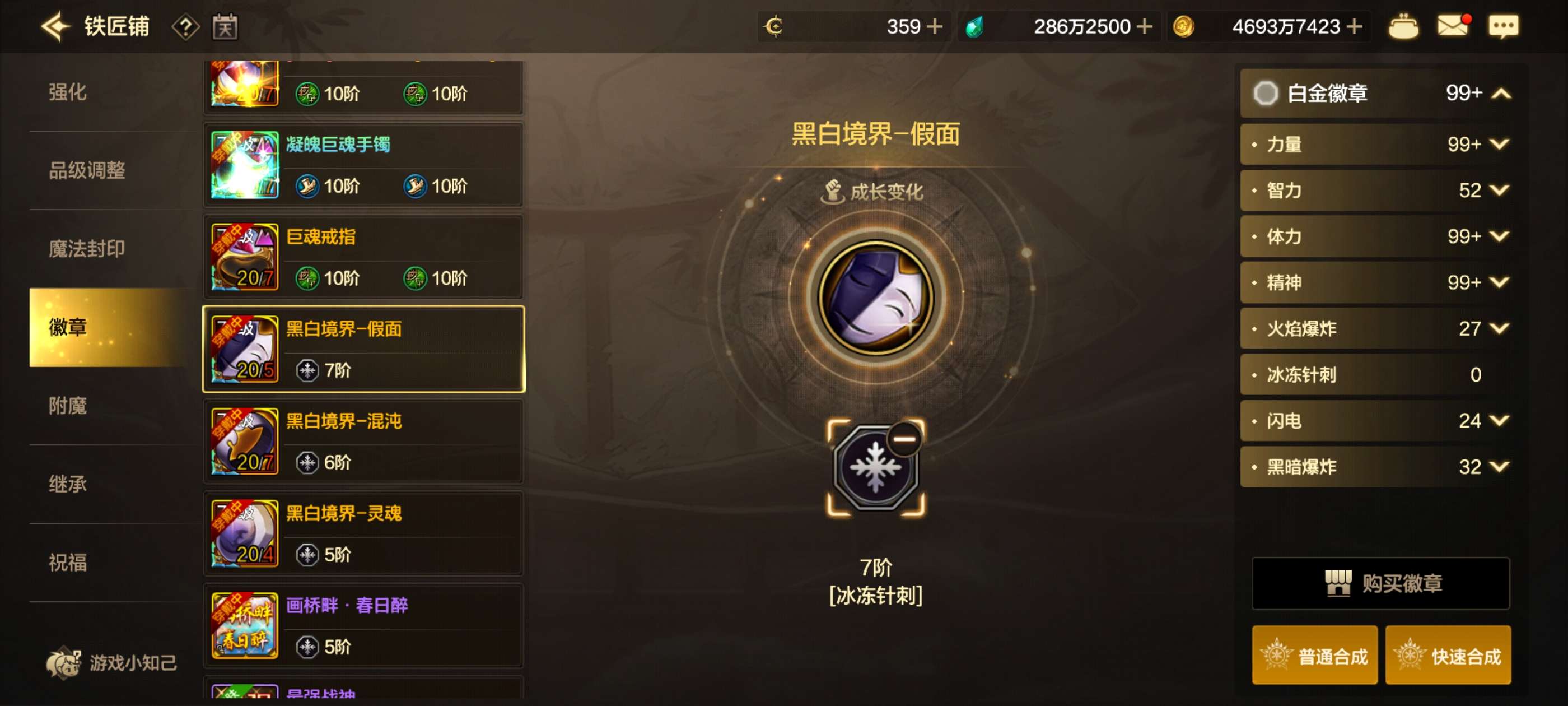Click the 成长变化 growth change icon
1568x706 pixels.
pos(833,191)
